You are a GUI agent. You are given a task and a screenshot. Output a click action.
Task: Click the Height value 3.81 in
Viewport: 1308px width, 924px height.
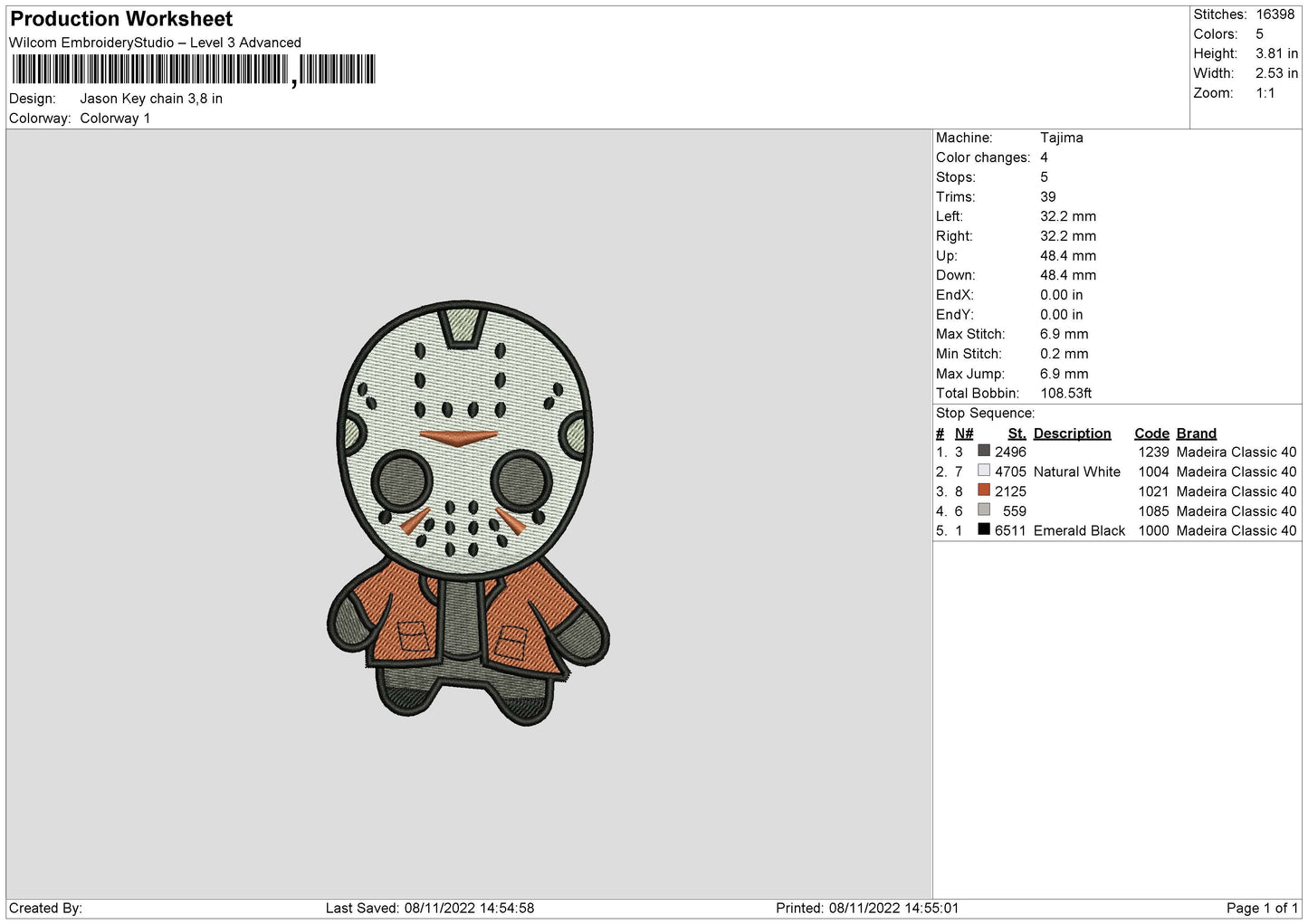pos(1276,53)
